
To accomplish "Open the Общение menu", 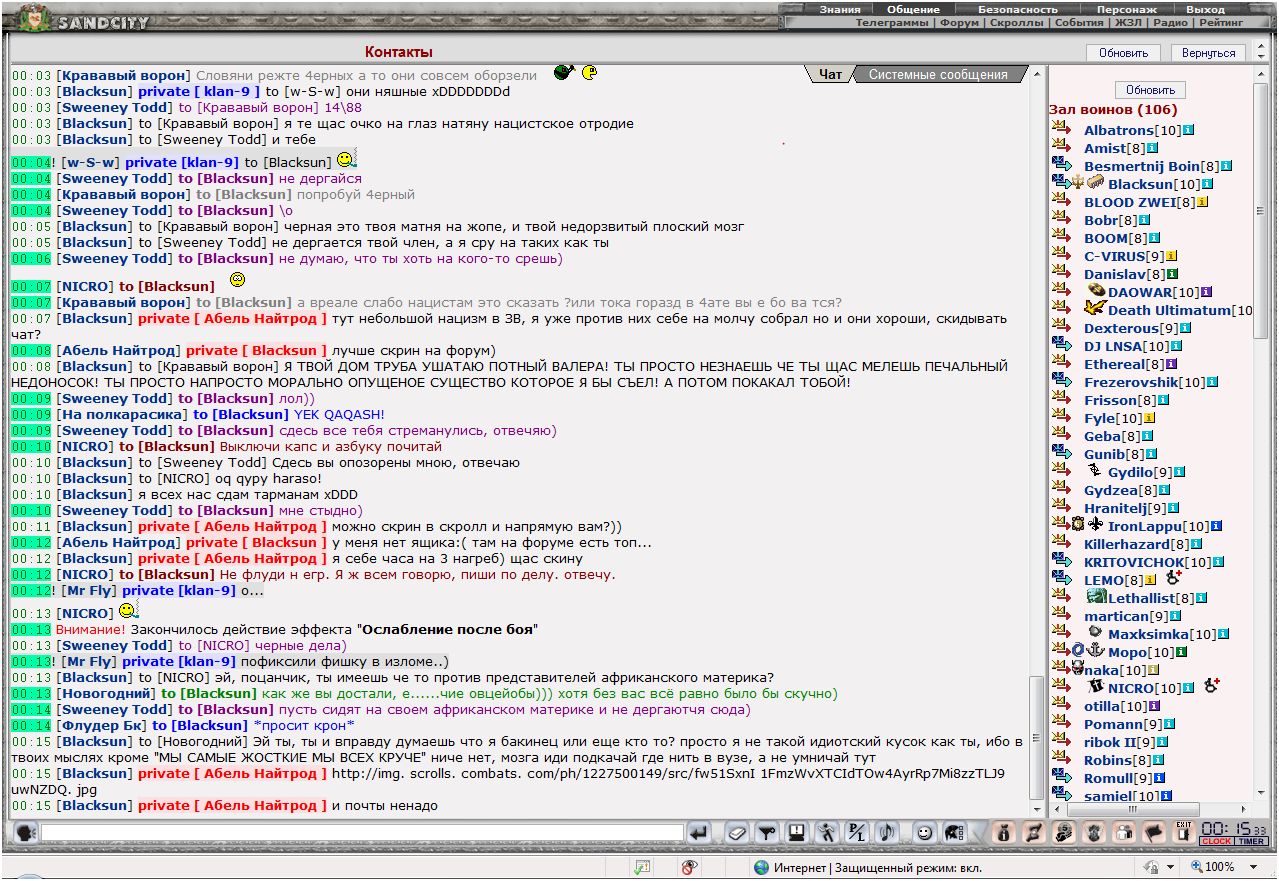I will coord(914,9).
